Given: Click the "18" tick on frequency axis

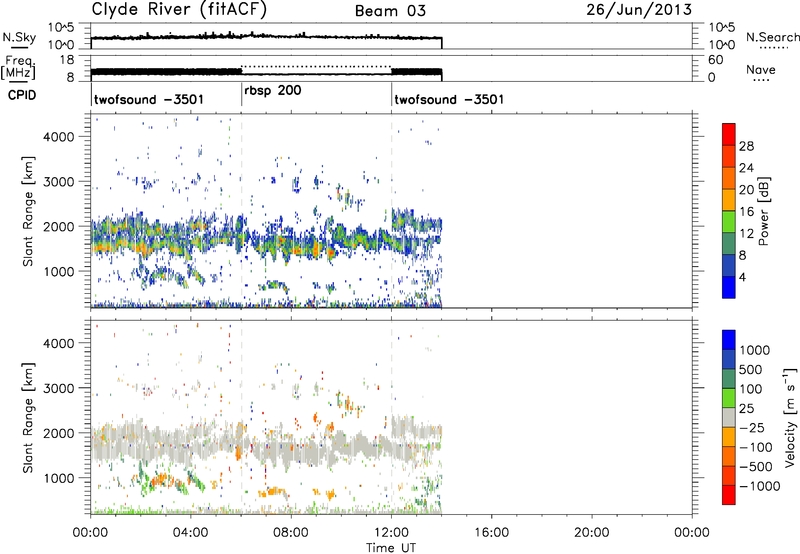Looking at the screenshot, I should (67, 60).
